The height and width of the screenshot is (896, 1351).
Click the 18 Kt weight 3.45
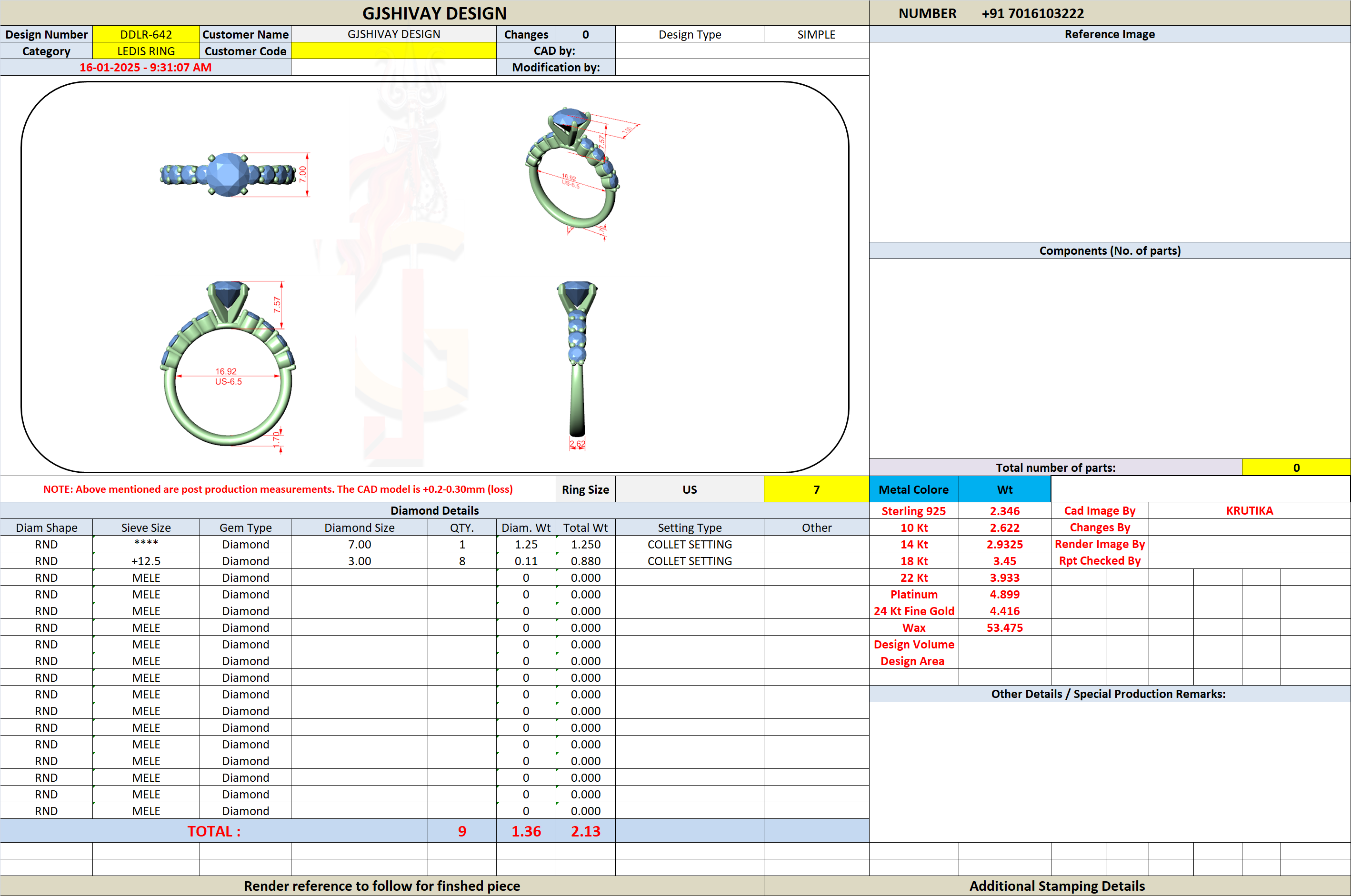[x=1004, y=560]
